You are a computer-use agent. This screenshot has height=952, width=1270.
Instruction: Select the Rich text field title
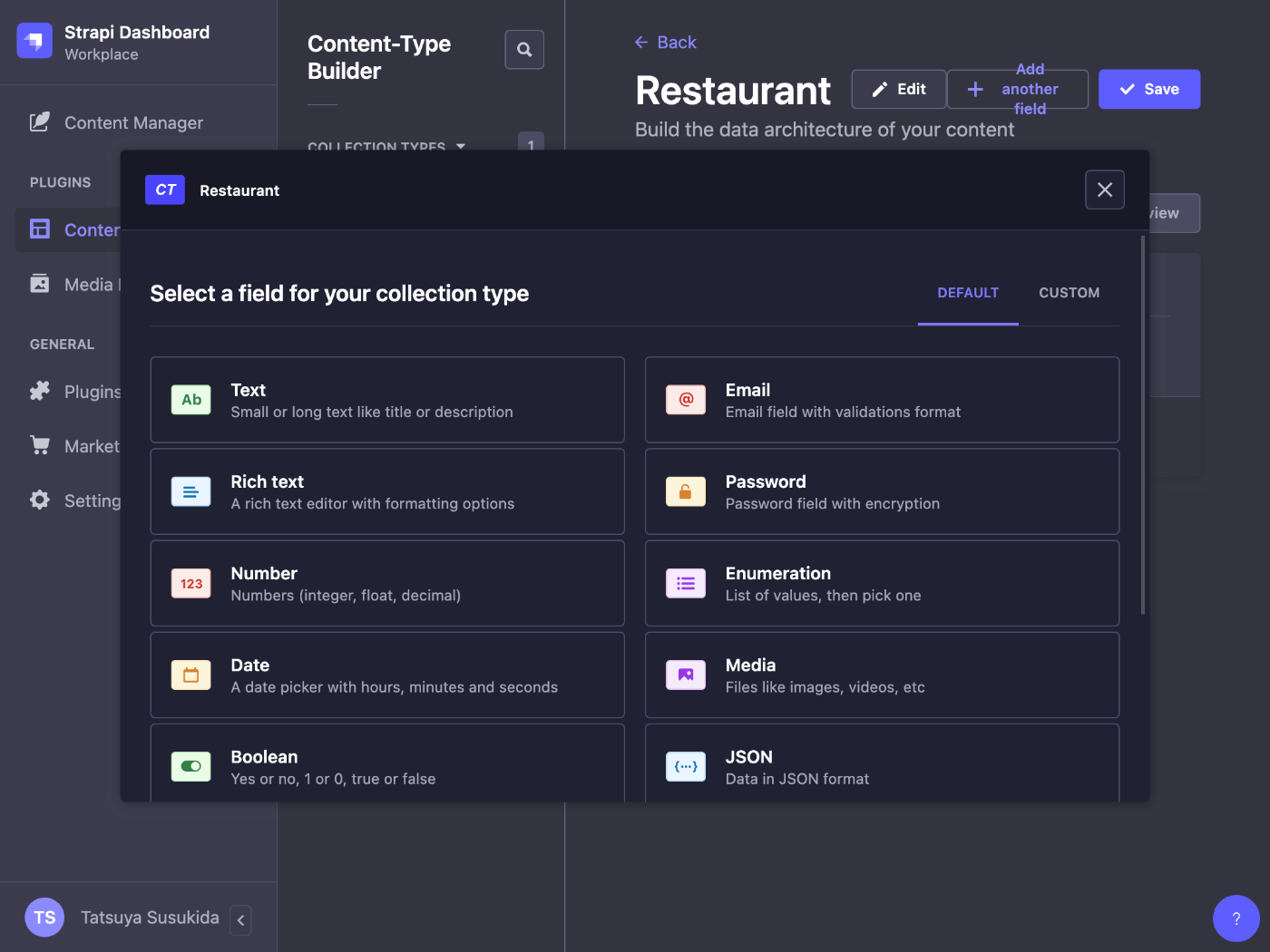click(267, 481)
